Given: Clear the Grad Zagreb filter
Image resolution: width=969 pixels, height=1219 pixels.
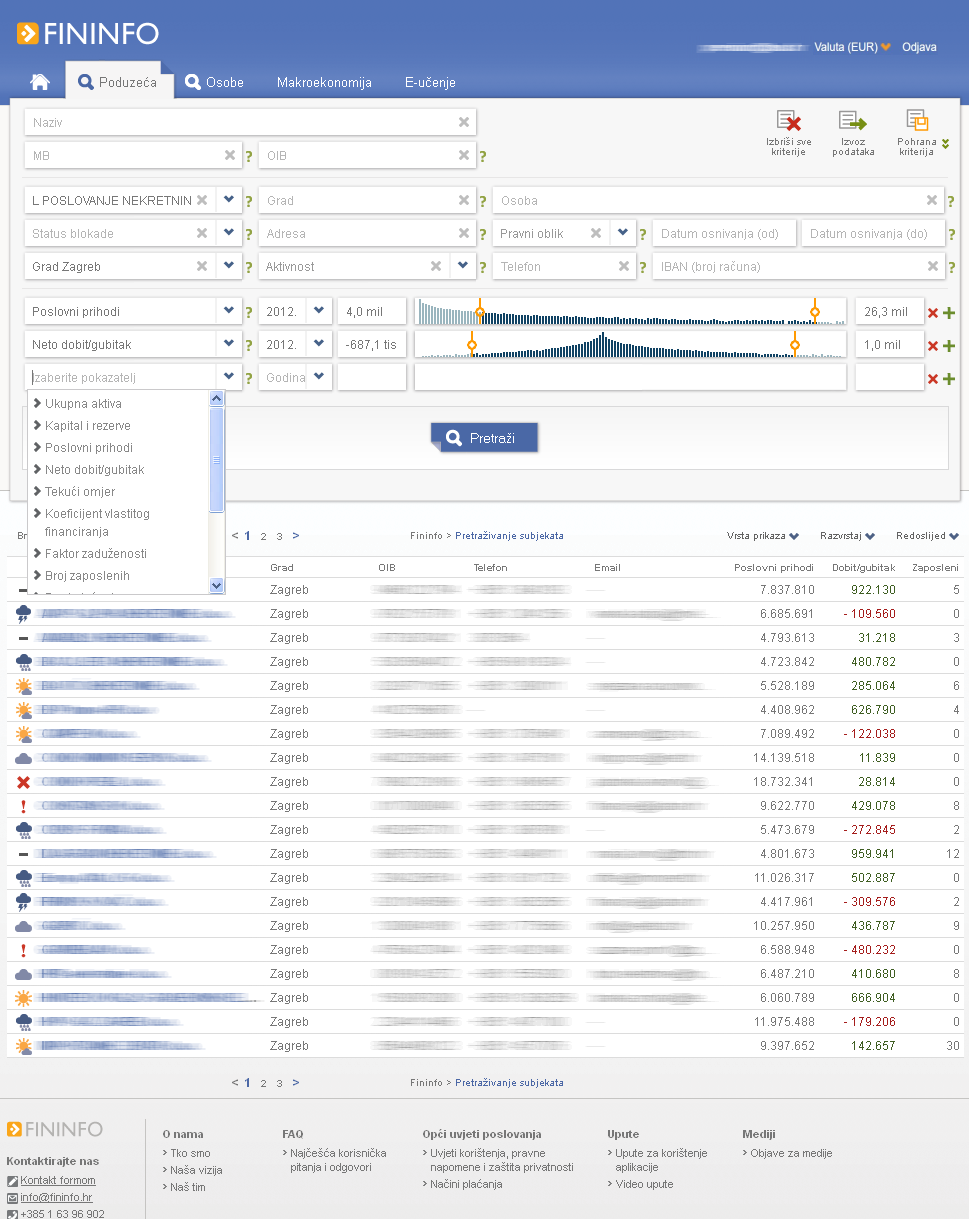Looking at the screenshot, I should pos(202,267).
